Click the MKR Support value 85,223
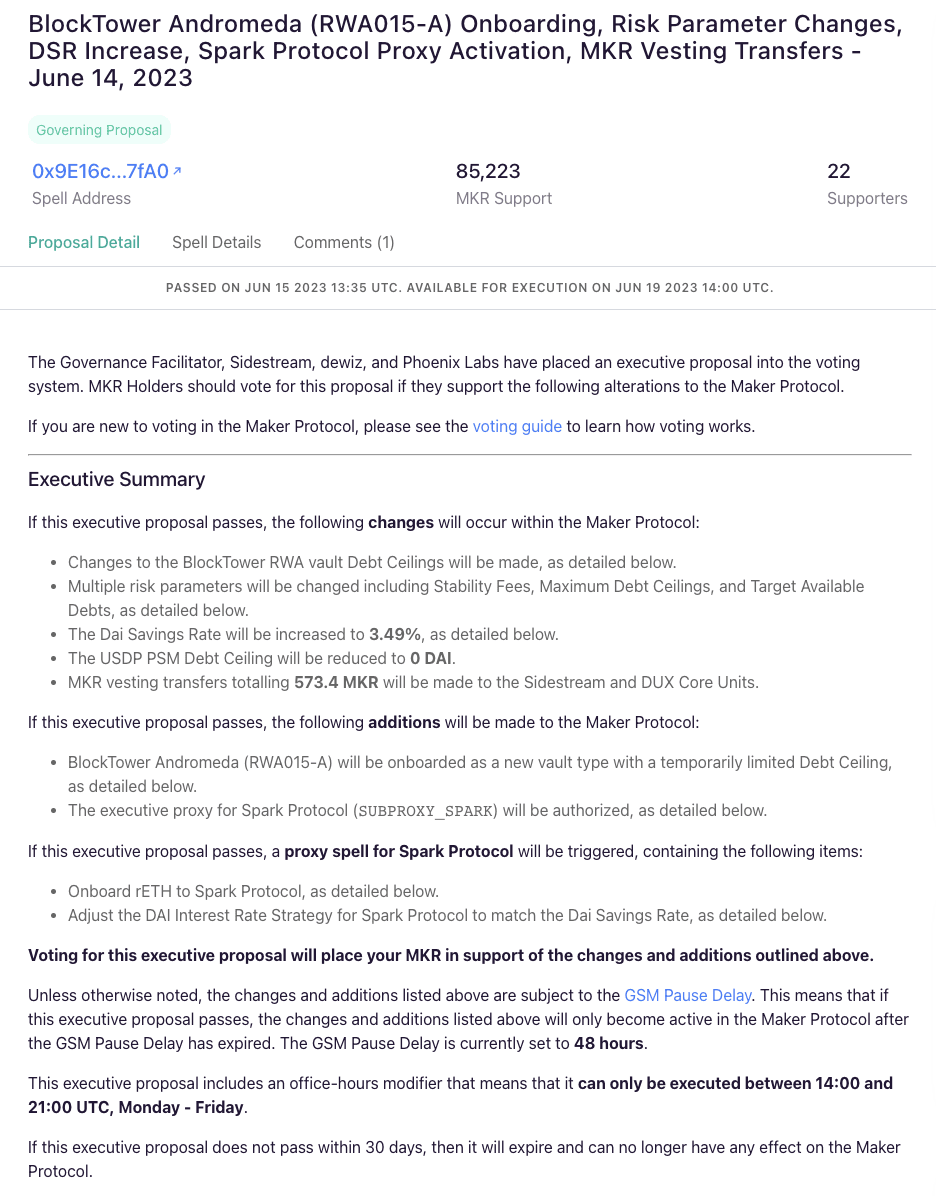 (488, 171)
